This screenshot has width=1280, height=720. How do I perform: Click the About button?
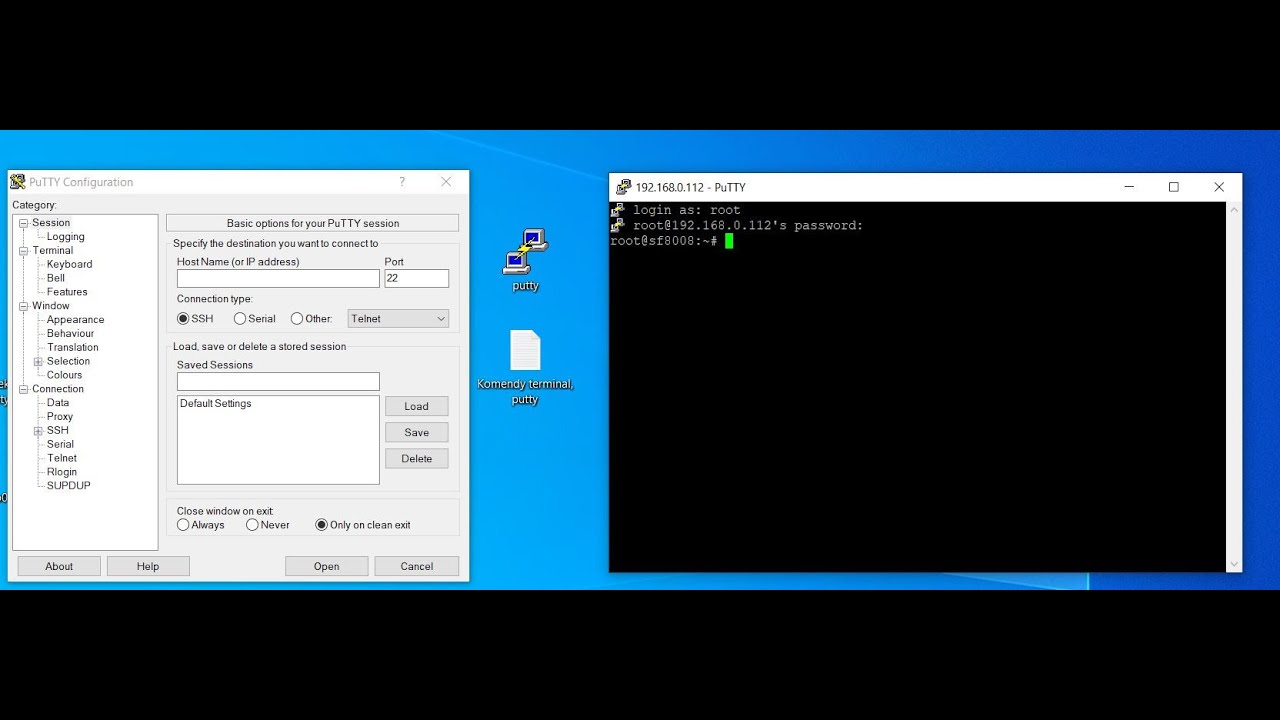tap(59, 566)
